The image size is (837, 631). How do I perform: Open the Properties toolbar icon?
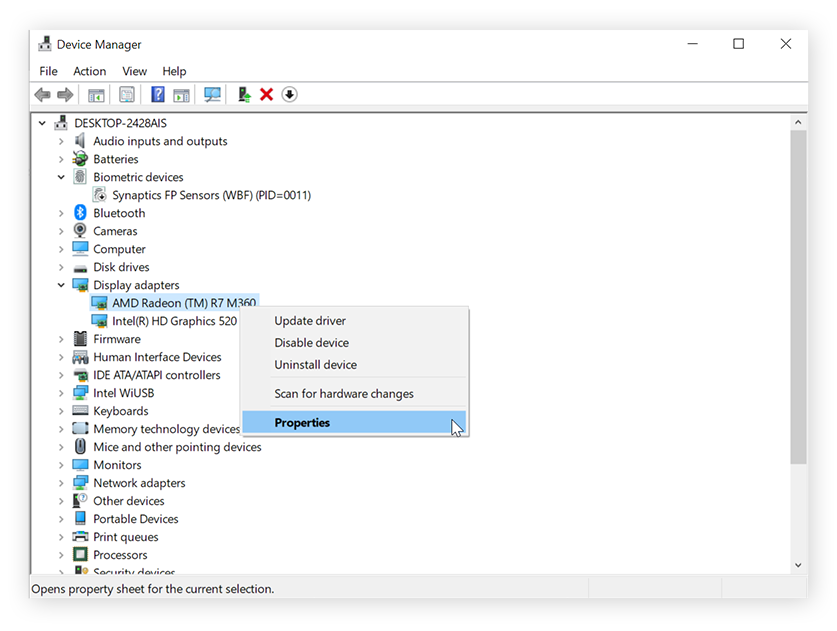pyautogui.click(x=127, y=95)
